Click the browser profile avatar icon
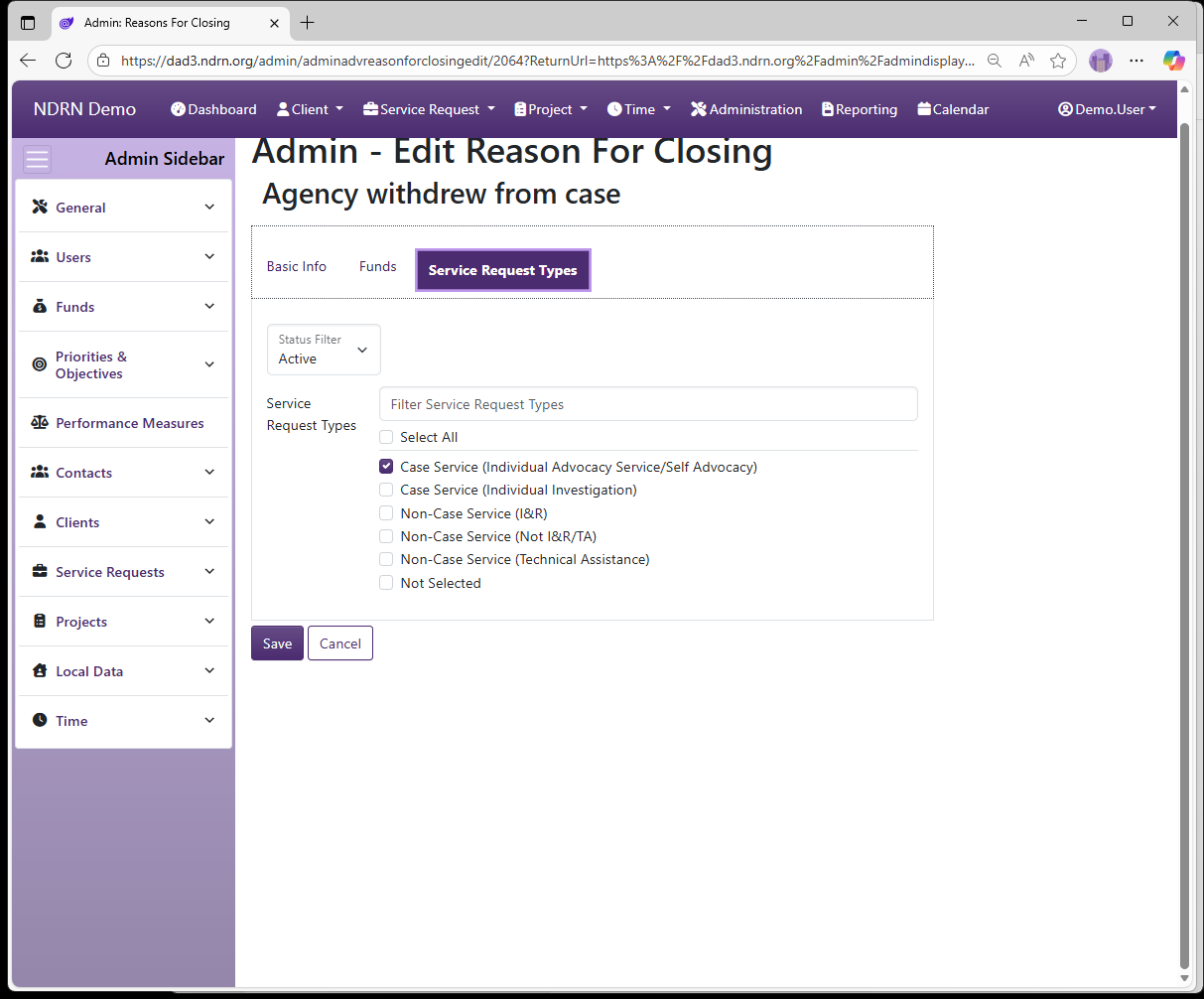The height and width of the screenshot is (999, 1204). [x=1101, y=61]
